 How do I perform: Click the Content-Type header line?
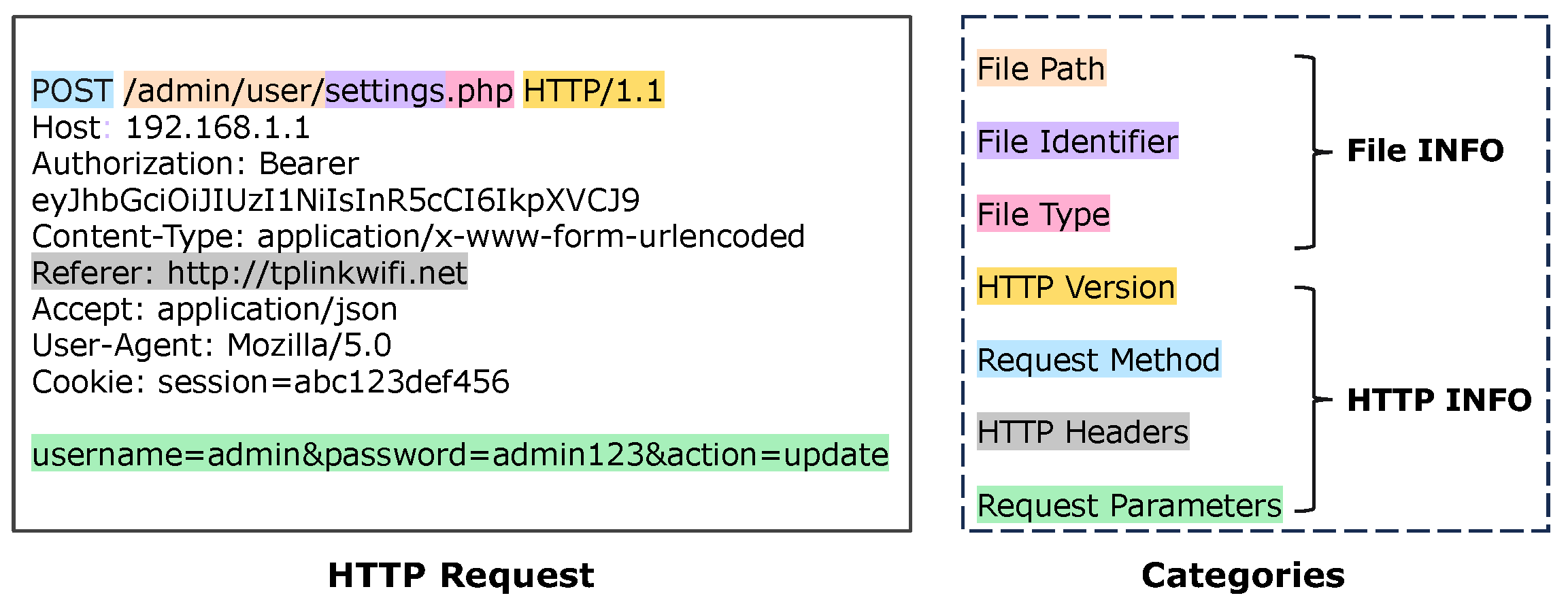(x=418, y=237)
